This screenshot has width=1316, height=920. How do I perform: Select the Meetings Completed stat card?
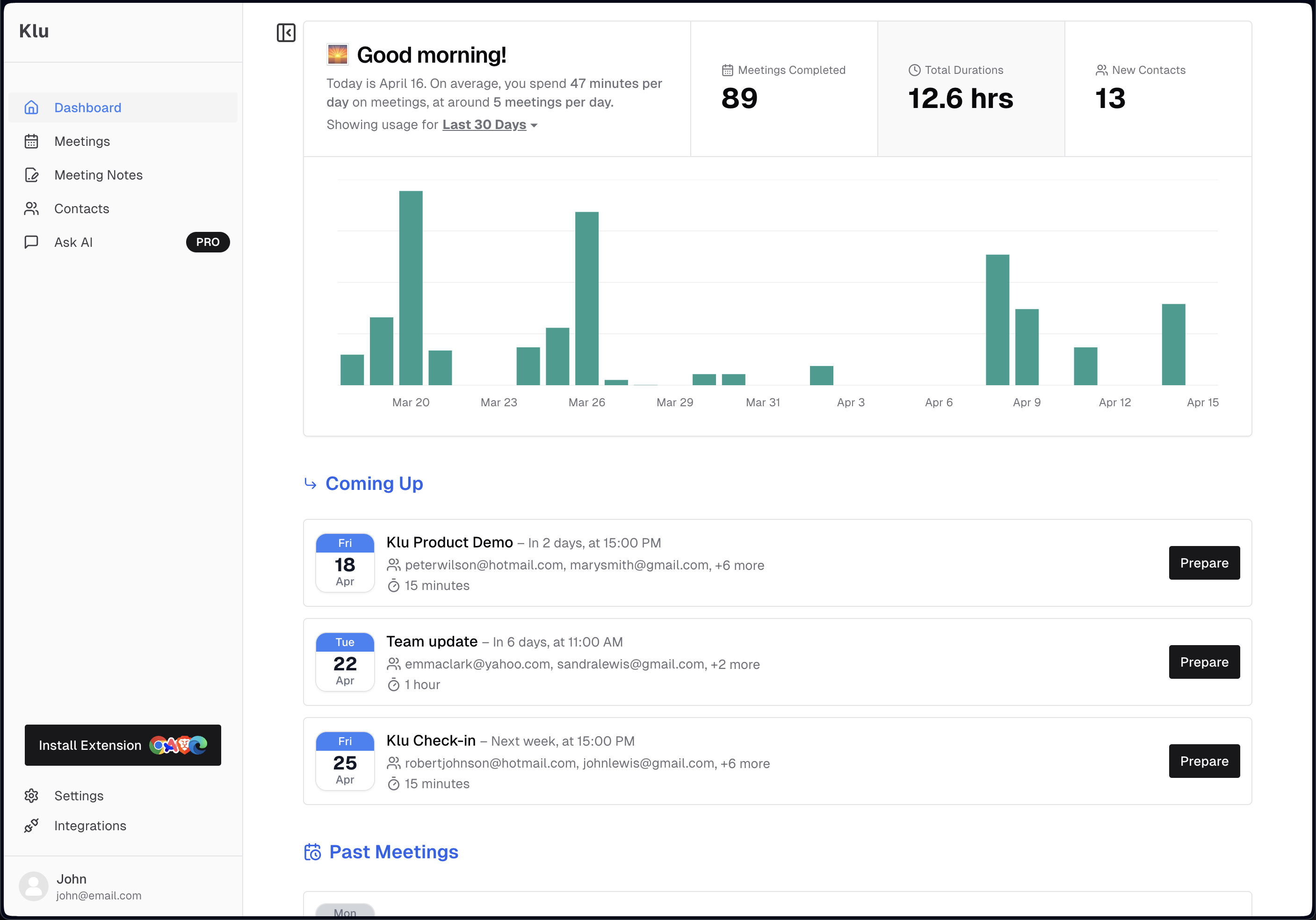[784, 89]
